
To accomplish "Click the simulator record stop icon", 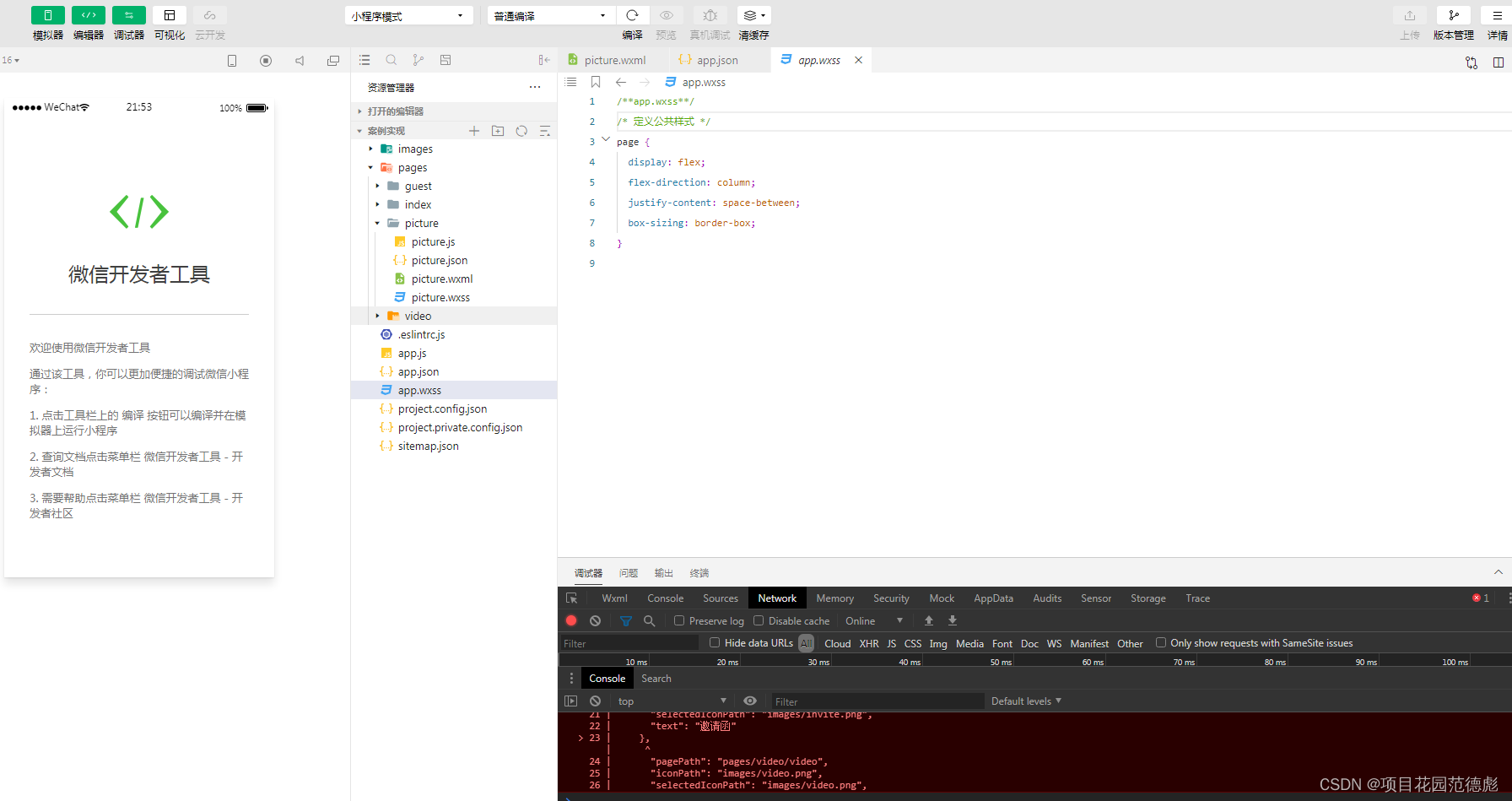I will pos(266,61).
